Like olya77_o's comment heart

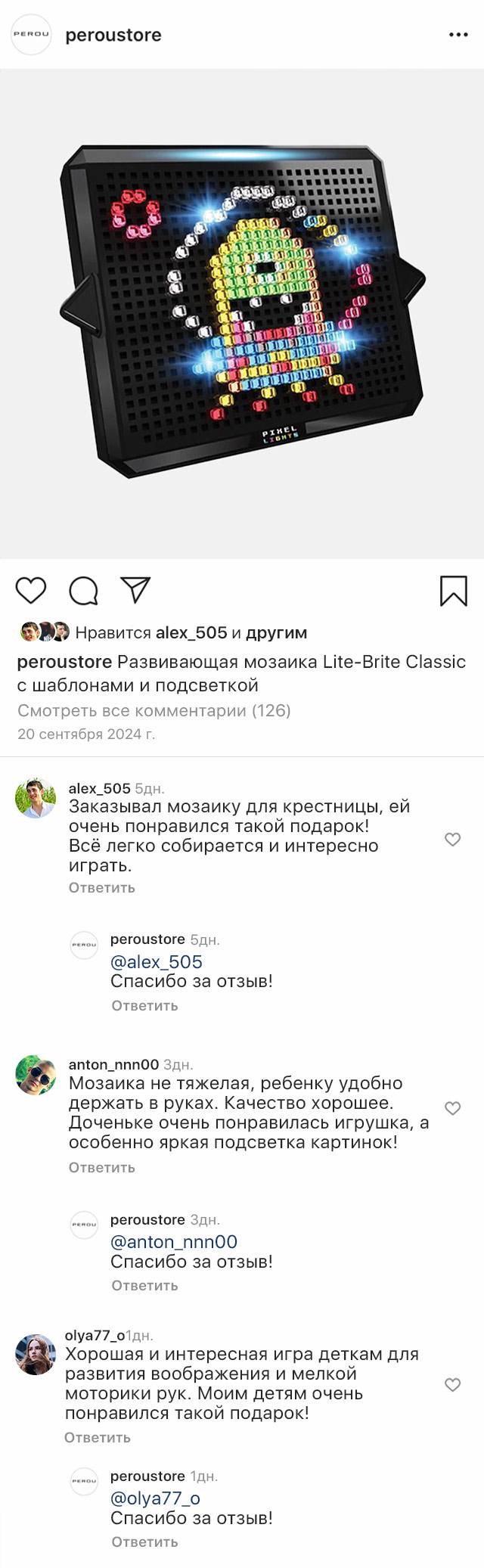pyautogui.click(x=452, y=1384)
